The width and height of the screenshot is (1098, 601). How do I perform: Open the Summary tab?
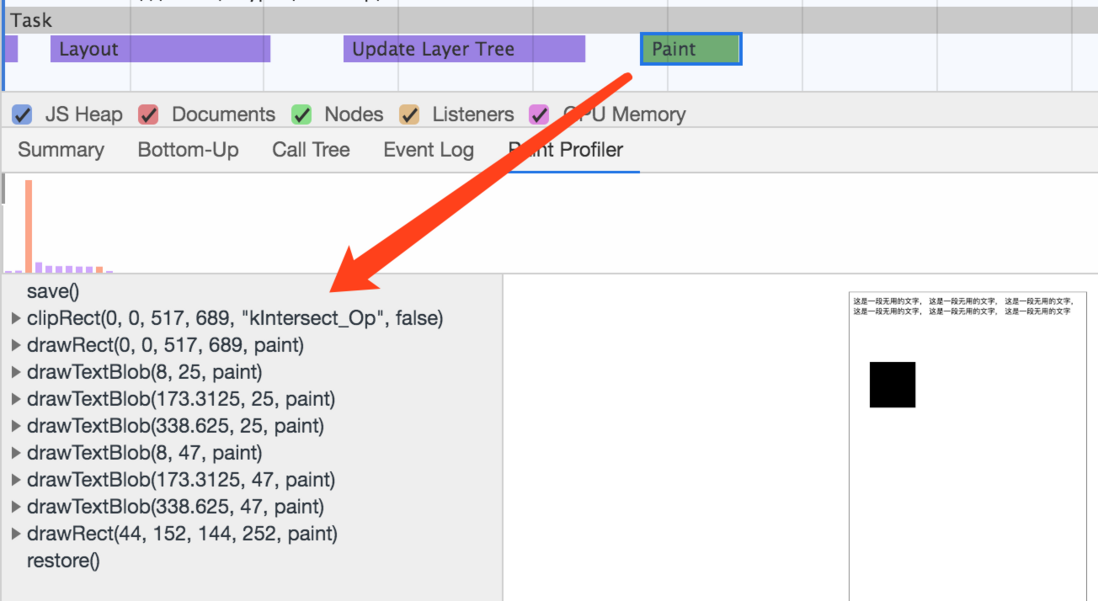pos(61,150)
